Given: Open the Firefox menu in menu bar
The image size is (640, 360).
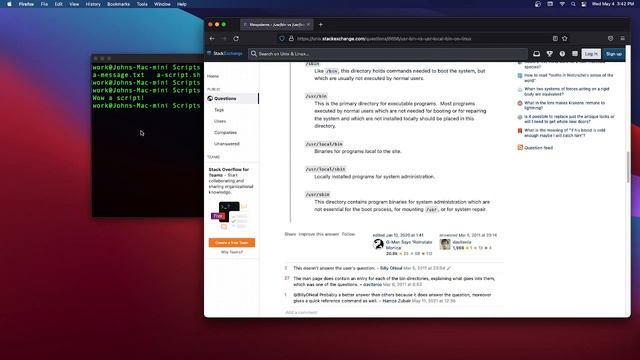Looking at the screenshot, I should click(x=26, y=4).
